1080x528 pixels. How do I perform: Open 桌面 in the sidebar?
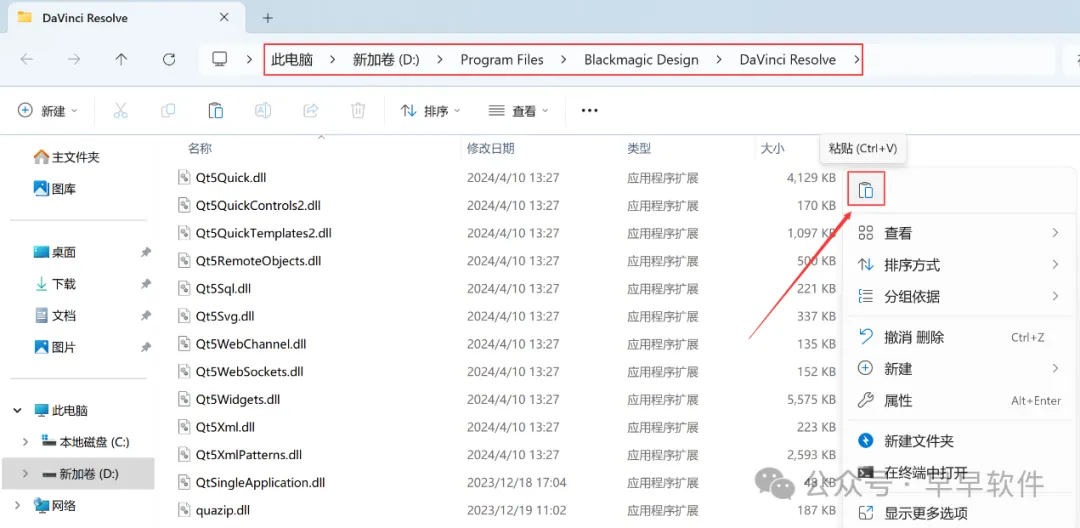tap(54, 253)
